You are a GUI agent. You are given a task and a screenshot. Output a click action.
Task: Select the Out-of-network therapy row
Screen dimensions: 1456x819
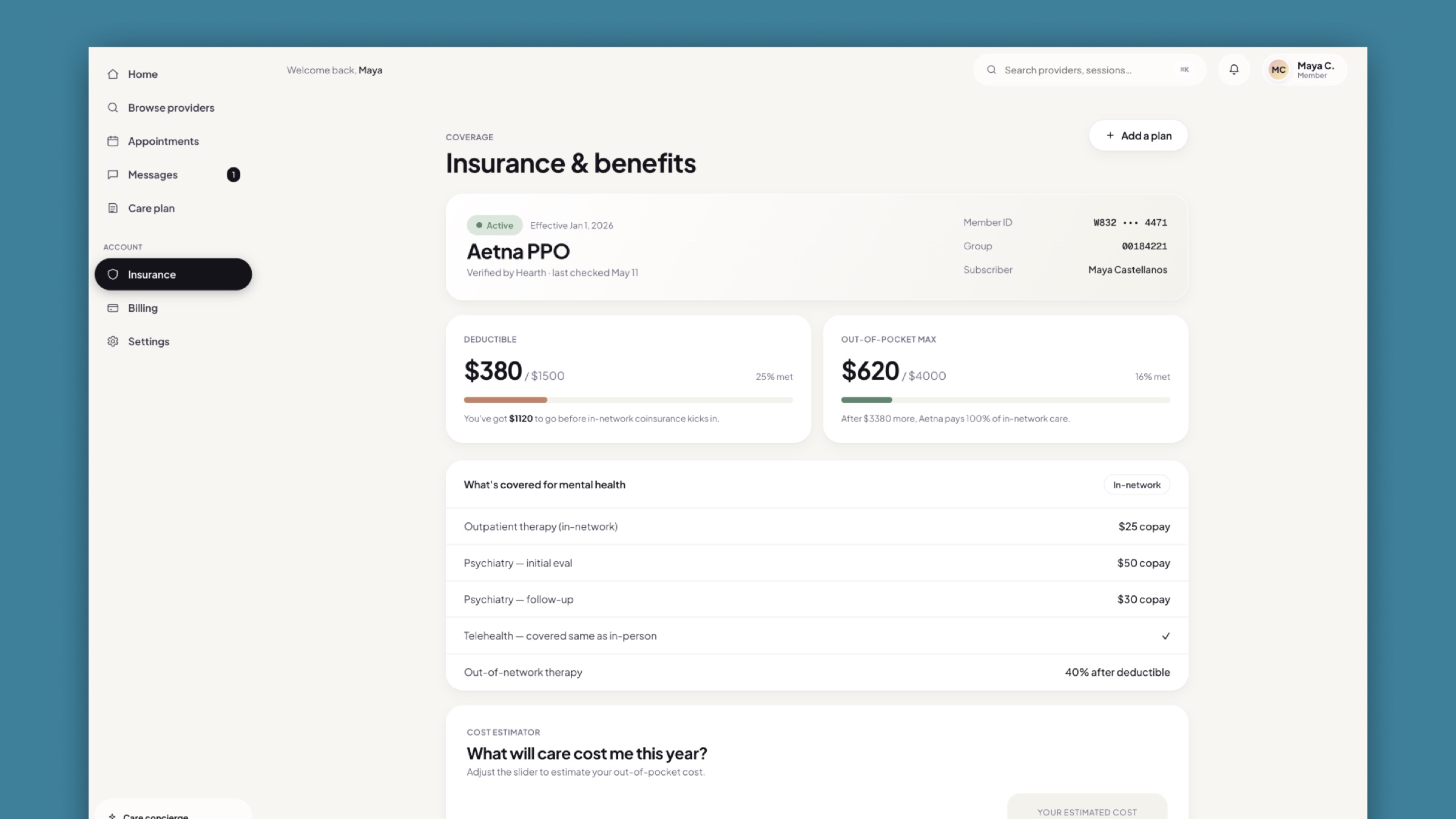coord(817,672)
